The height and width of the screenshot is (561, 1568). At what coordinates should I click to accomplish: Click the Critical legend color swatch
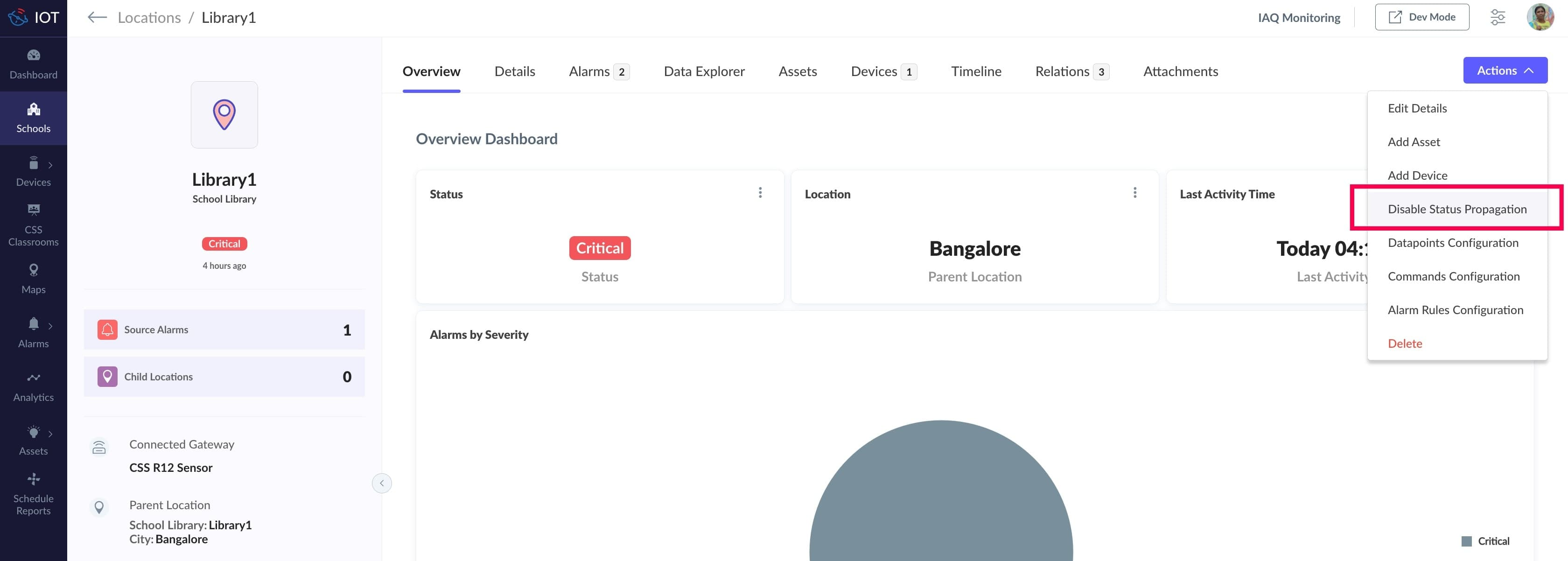(1466, 541)
